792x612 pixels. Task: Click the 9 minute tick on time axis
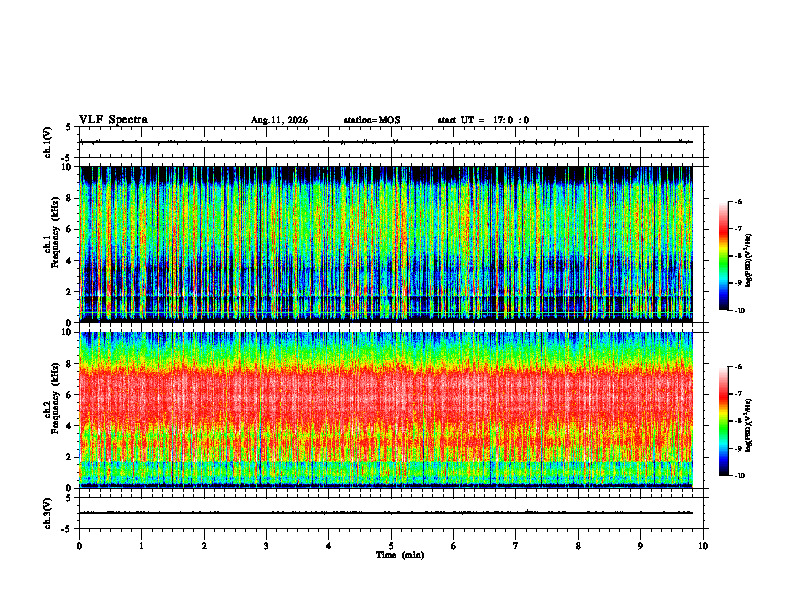(x=640, y=546)
